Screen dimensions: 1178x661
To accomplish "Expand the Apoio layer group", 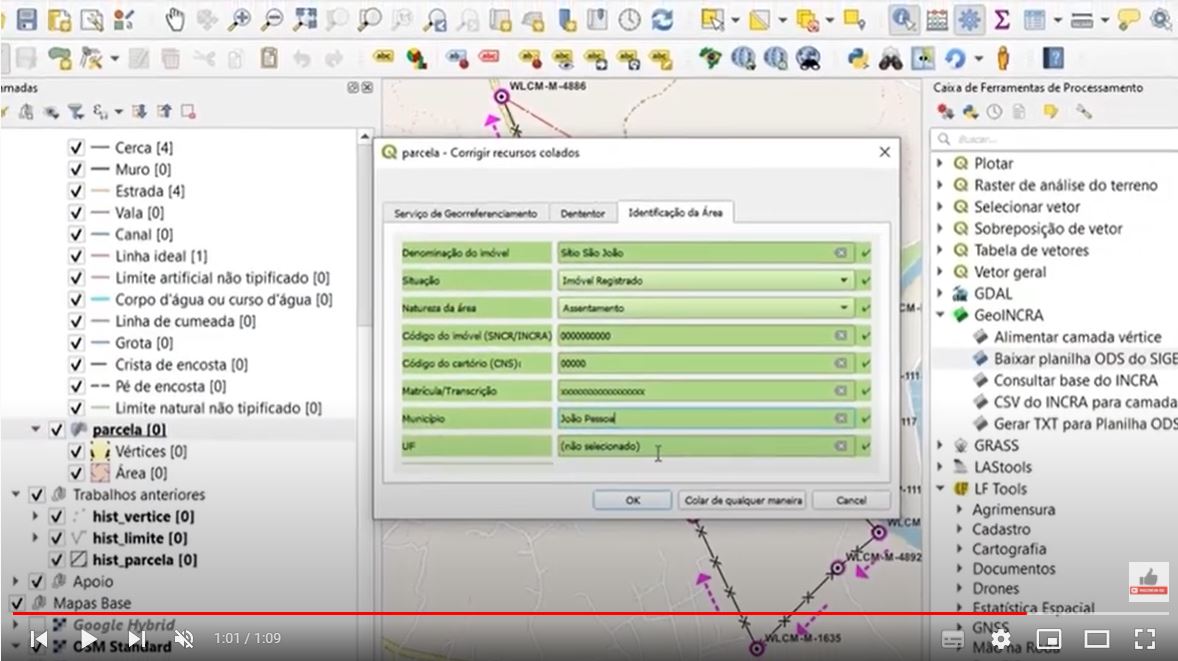I will click(16, 581).
